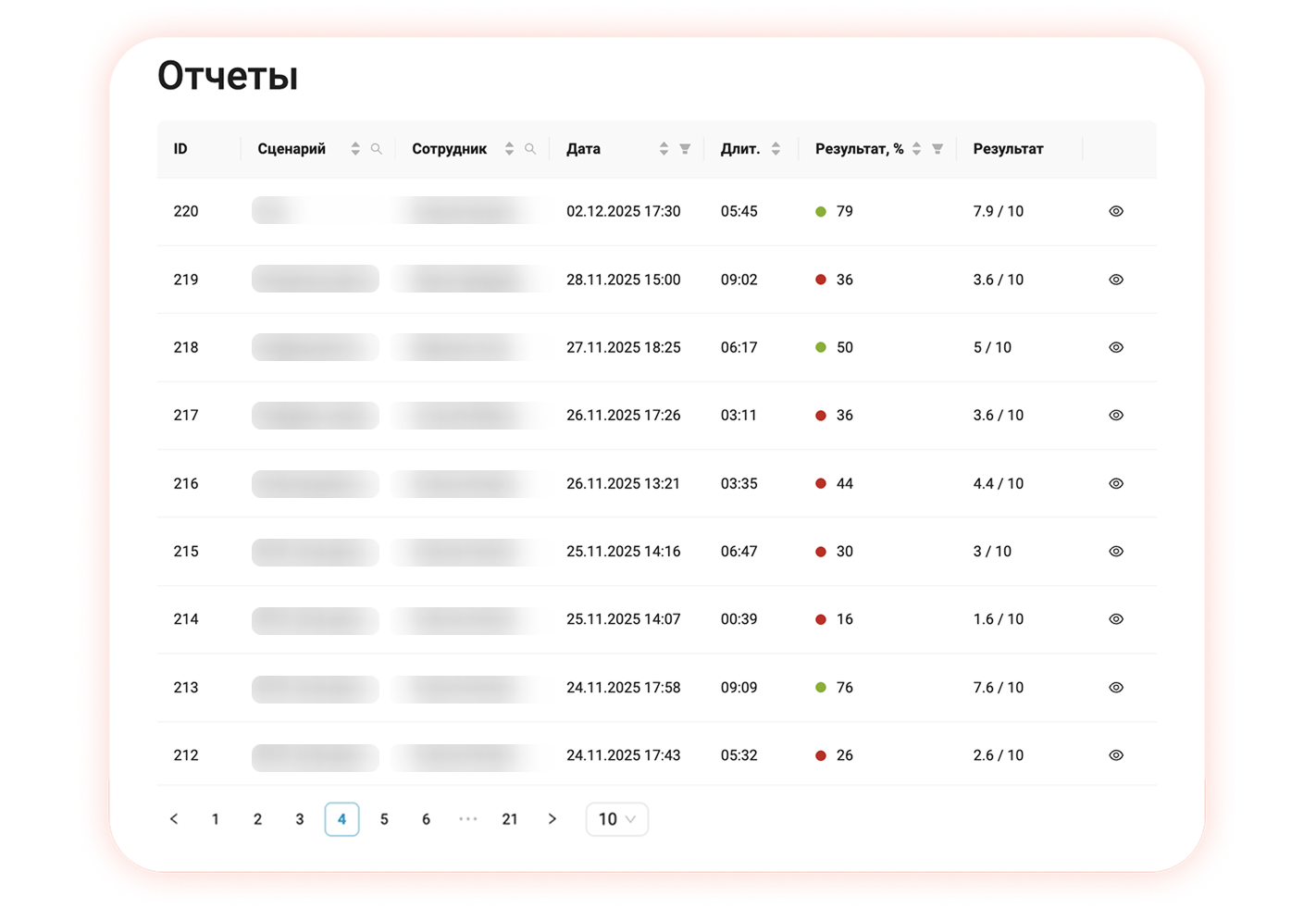This screenshot has width=1316, height=909.
Task: Go to previous page with left chevron
Action: coord(174,819)
